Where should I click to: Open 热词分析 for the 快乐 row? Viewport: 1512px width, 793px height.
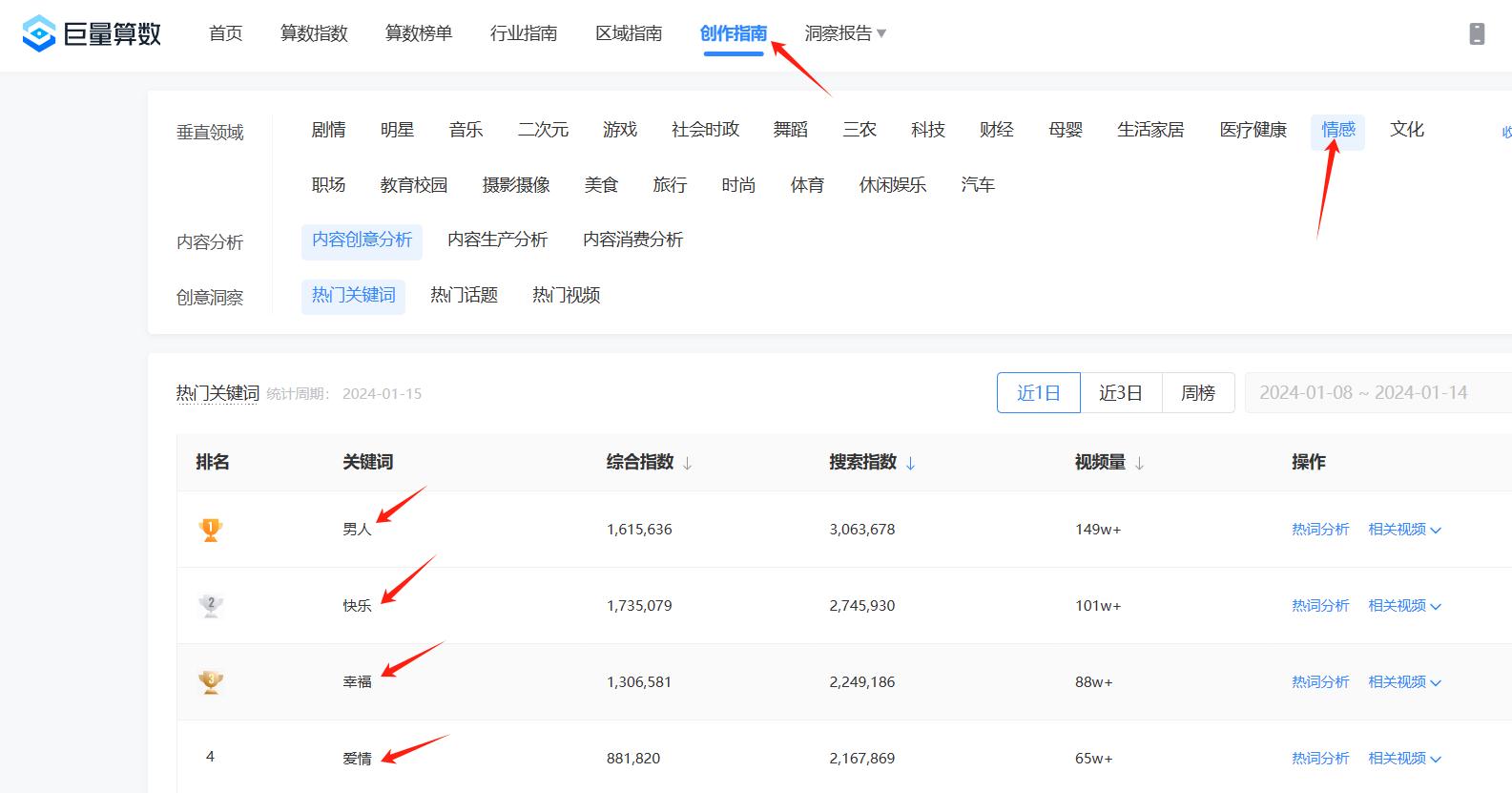point(1320,606)
